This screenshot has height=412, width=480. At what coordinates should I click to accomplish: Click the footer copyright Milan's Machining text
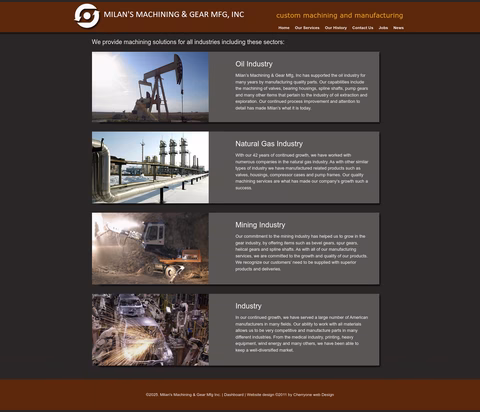pos(183,395)
